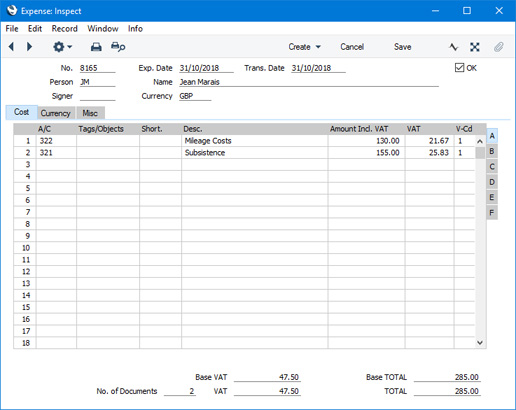Click the Cancel button

click(x=352, y=47)
